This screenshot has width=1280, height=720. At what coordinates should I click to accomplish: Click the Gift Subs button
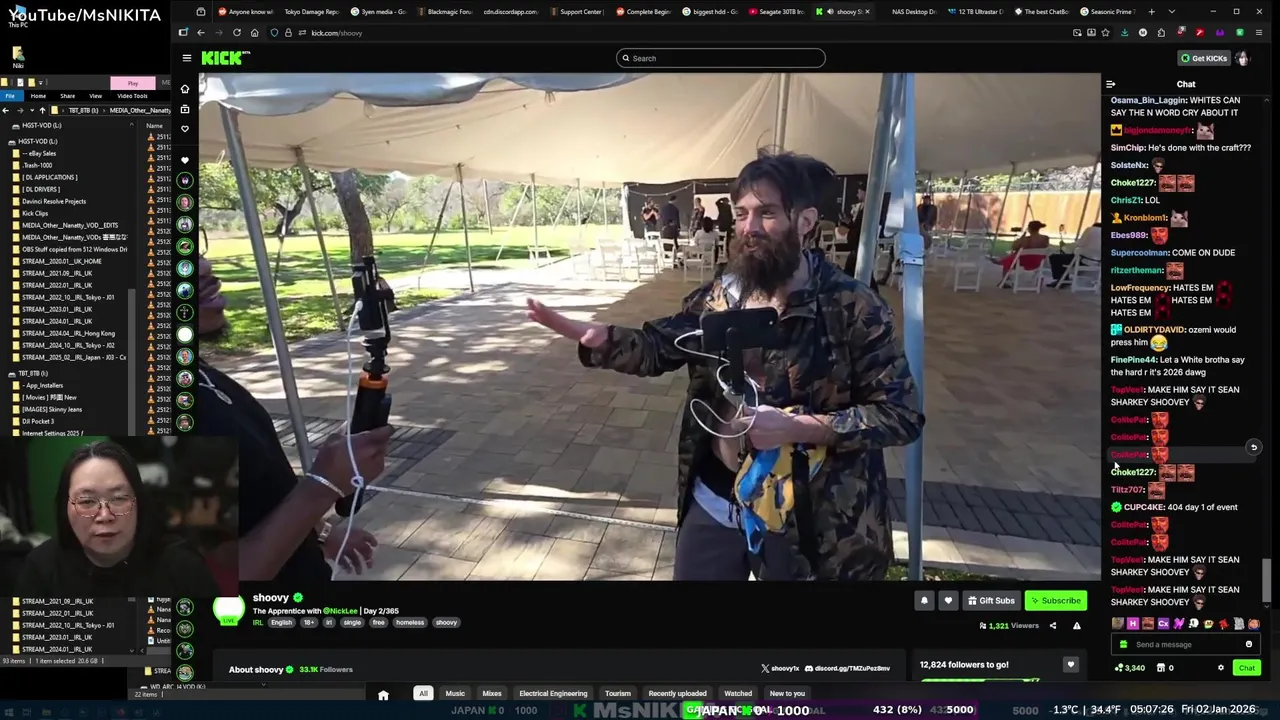(991, 601)
